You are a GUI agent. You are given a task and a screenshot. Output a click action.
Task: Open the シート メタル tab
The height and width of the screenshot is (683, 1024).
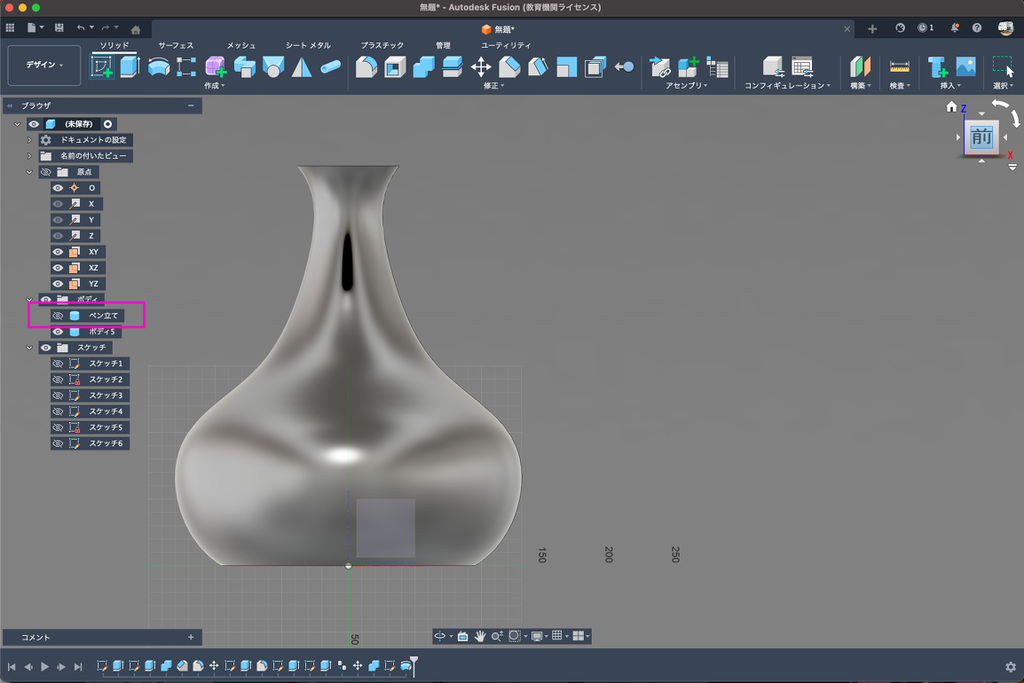point(309,45)
